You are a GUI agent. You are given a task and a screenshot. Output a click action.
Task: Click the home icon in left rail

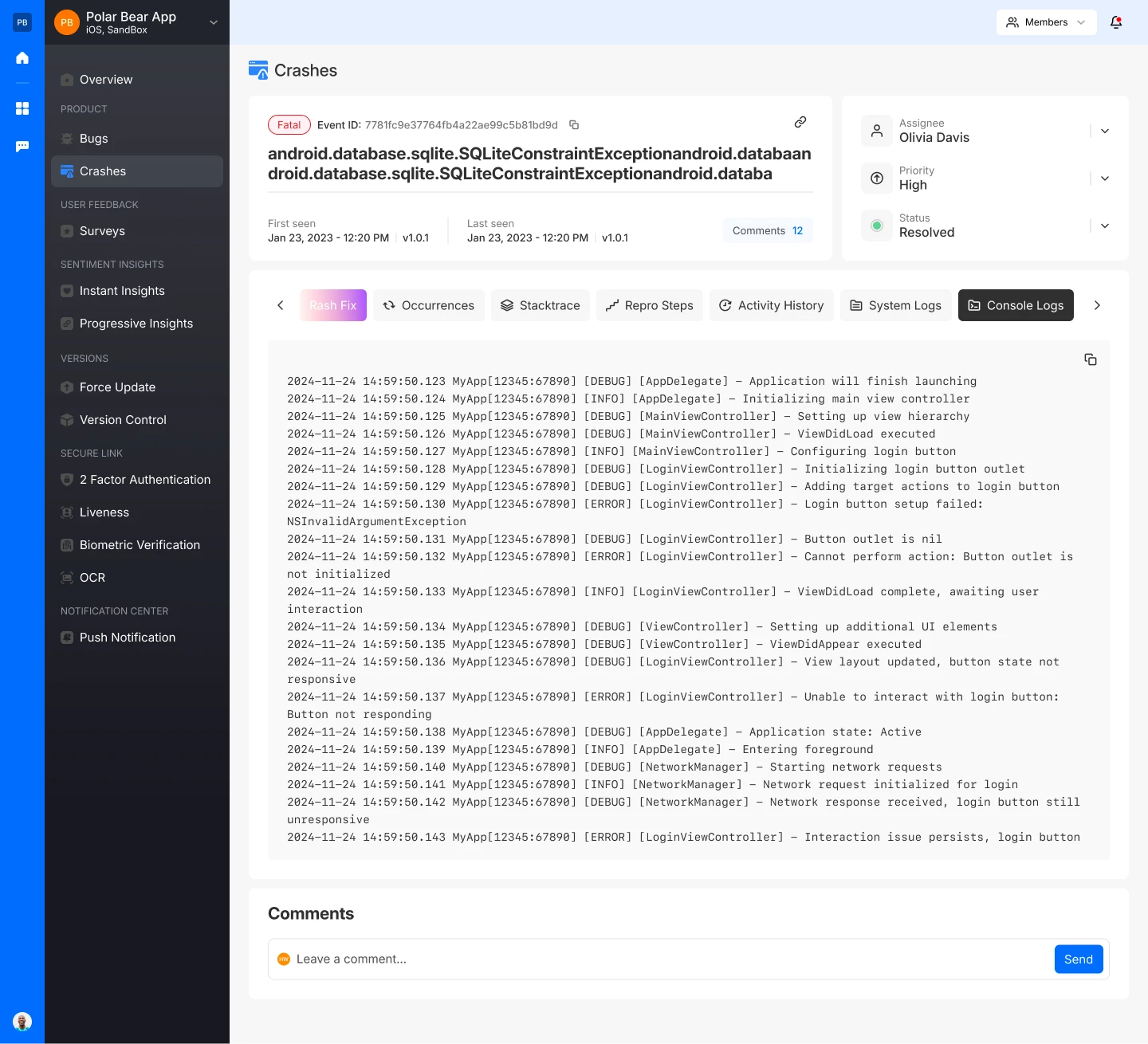(22, 57)
